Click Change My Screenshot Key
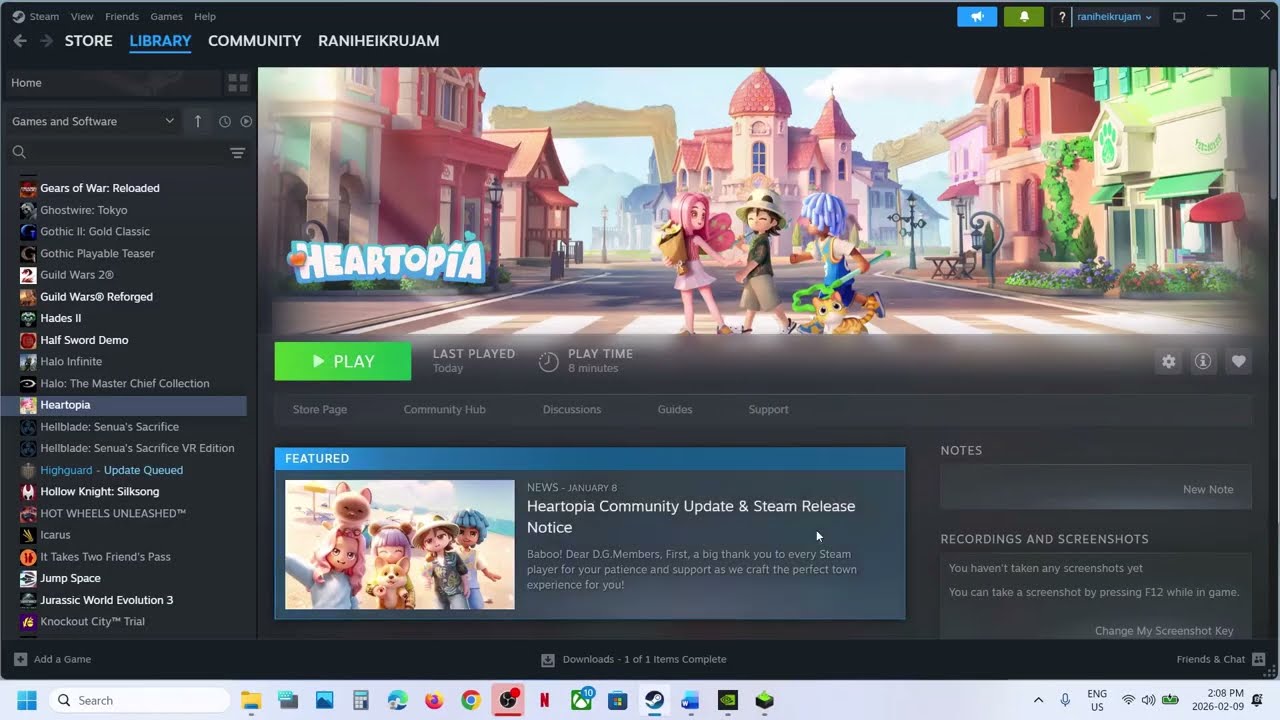This screenshot has height=720, width=1280. [1164, 631]
